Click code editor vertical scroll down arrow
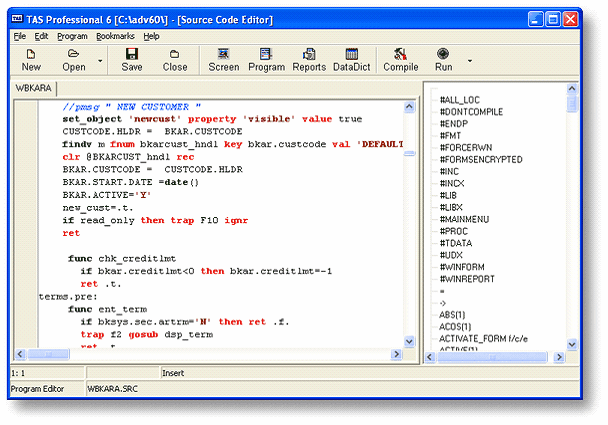This screenshot has width=608, height=425. pos(409,341)
